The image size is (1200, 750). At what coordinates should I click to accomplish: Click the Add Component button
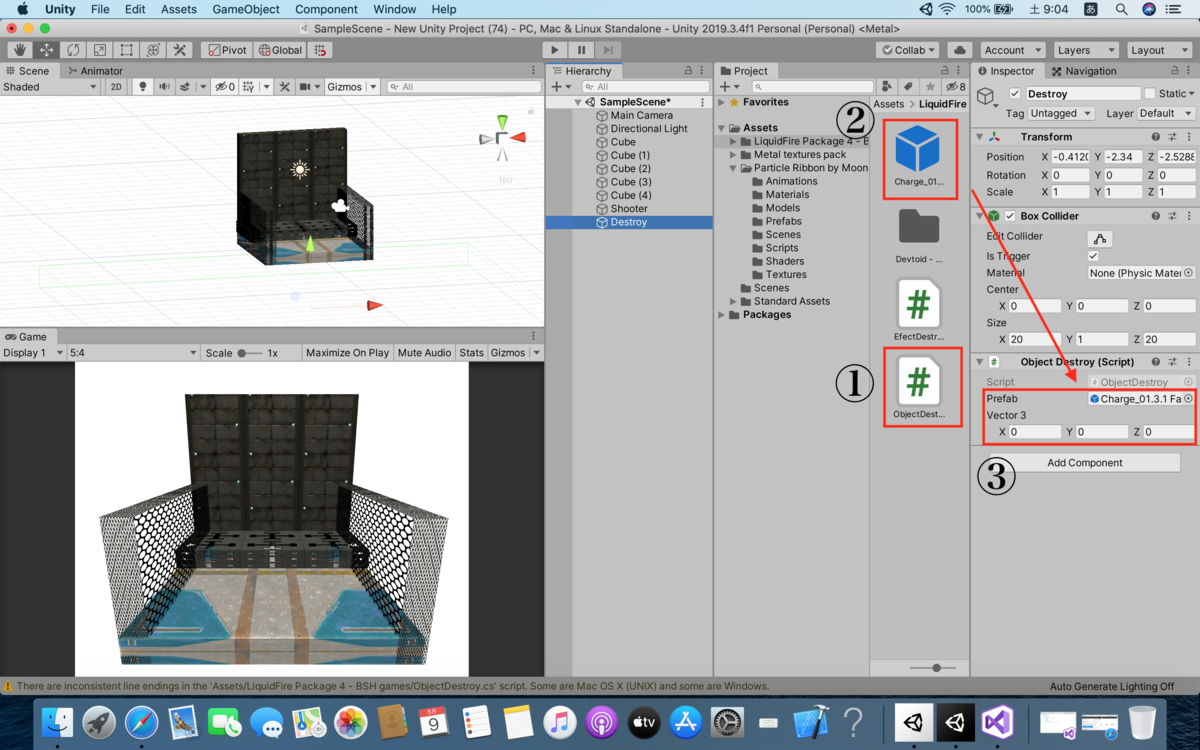1085,463
